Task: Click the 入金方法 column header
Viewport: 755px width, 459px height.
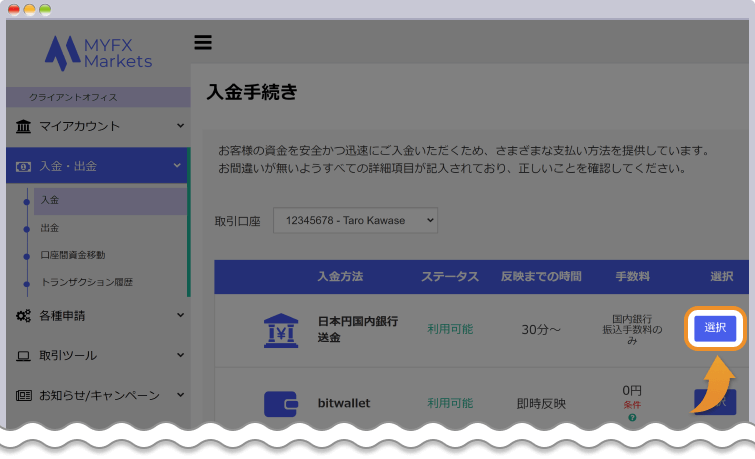Action: tap(340, 276)
